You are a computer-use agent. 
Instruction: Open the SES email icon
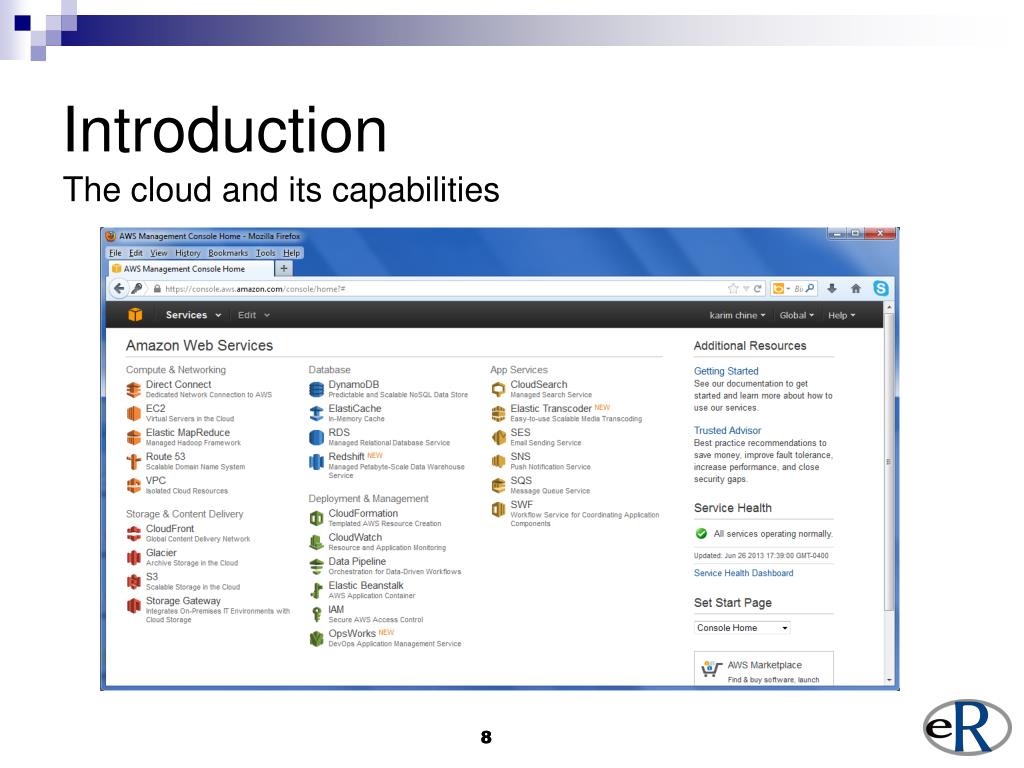pyautogui.click(x=498, y=438)
